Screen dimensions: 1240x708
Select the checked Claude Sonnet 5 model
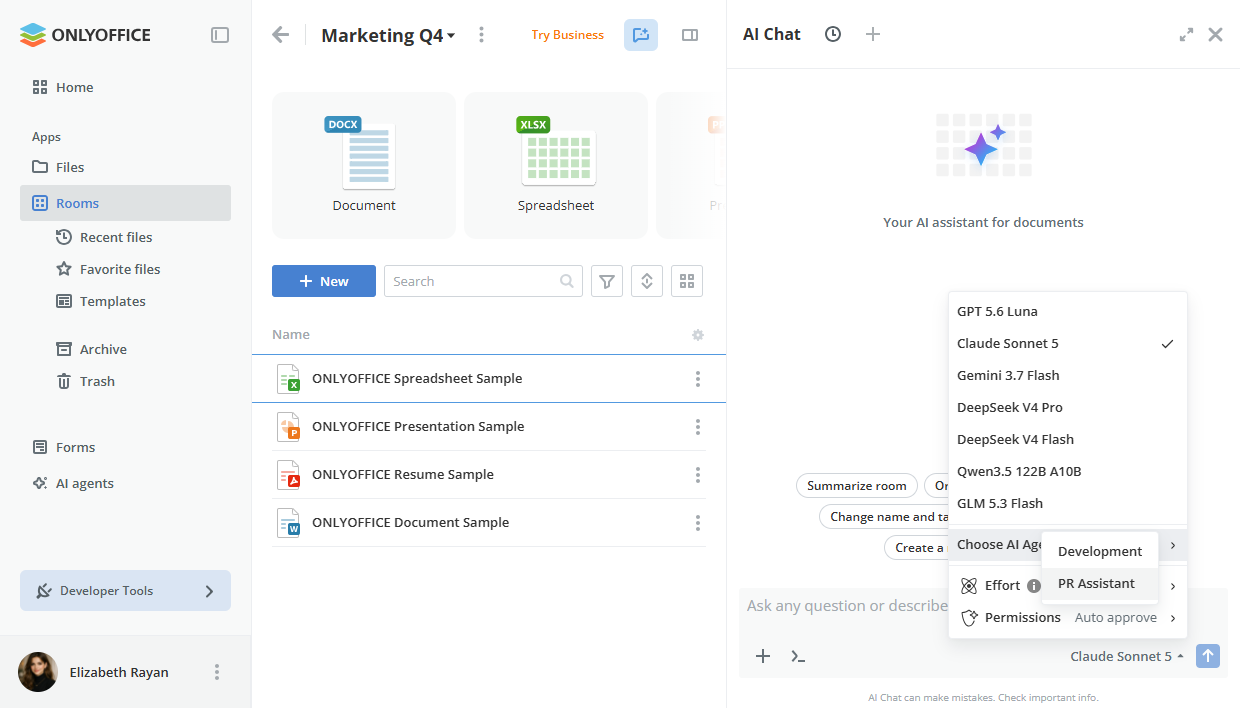pyautogui.click(x=1068, y=343)
